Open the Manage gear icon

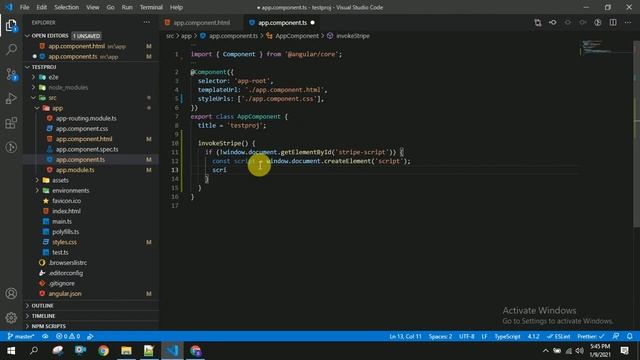click(11, 317)
